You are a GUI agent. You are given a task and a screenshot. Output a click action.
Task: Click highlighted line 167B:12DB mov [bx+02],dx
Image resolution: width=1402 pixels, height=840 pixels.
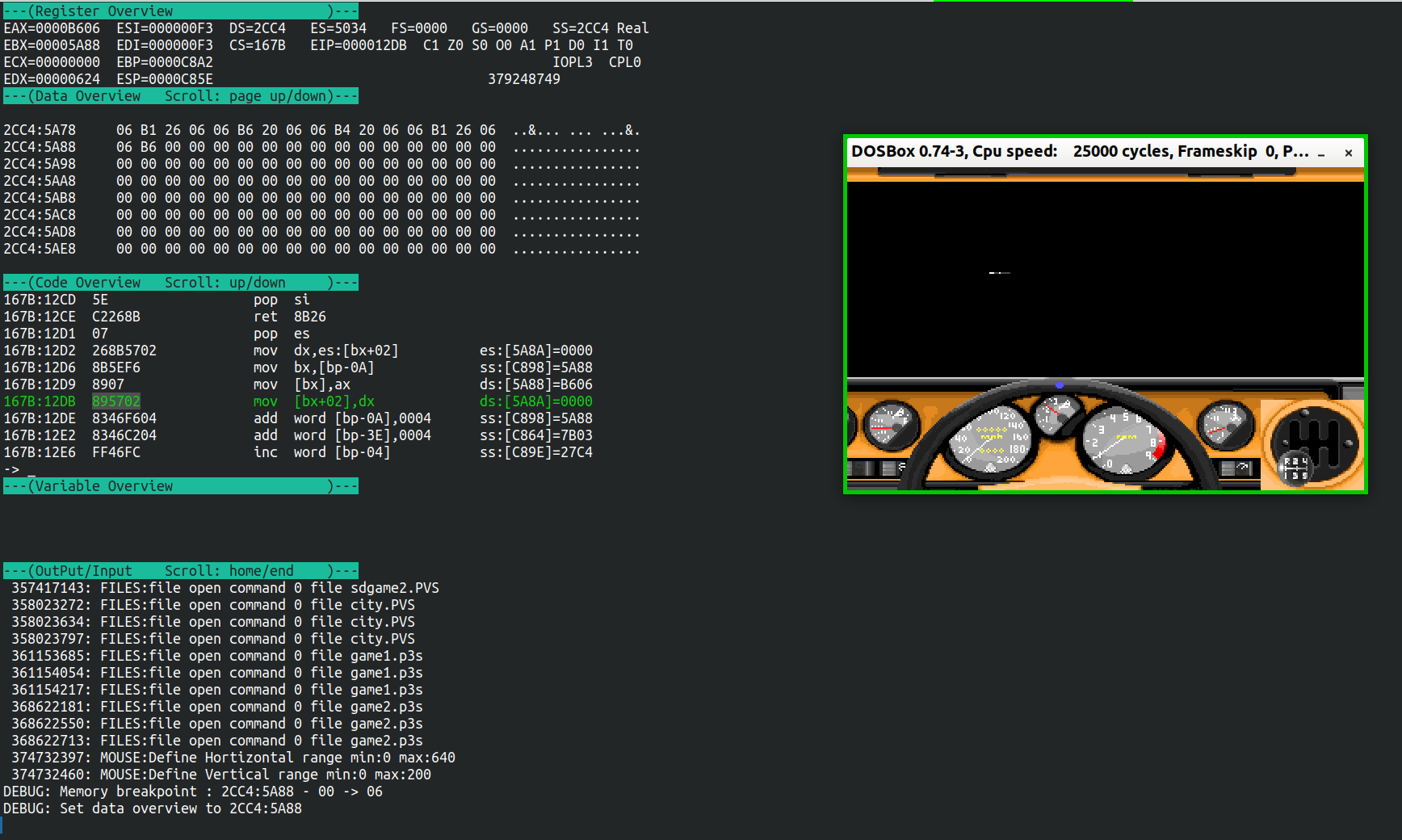(298, 401)
